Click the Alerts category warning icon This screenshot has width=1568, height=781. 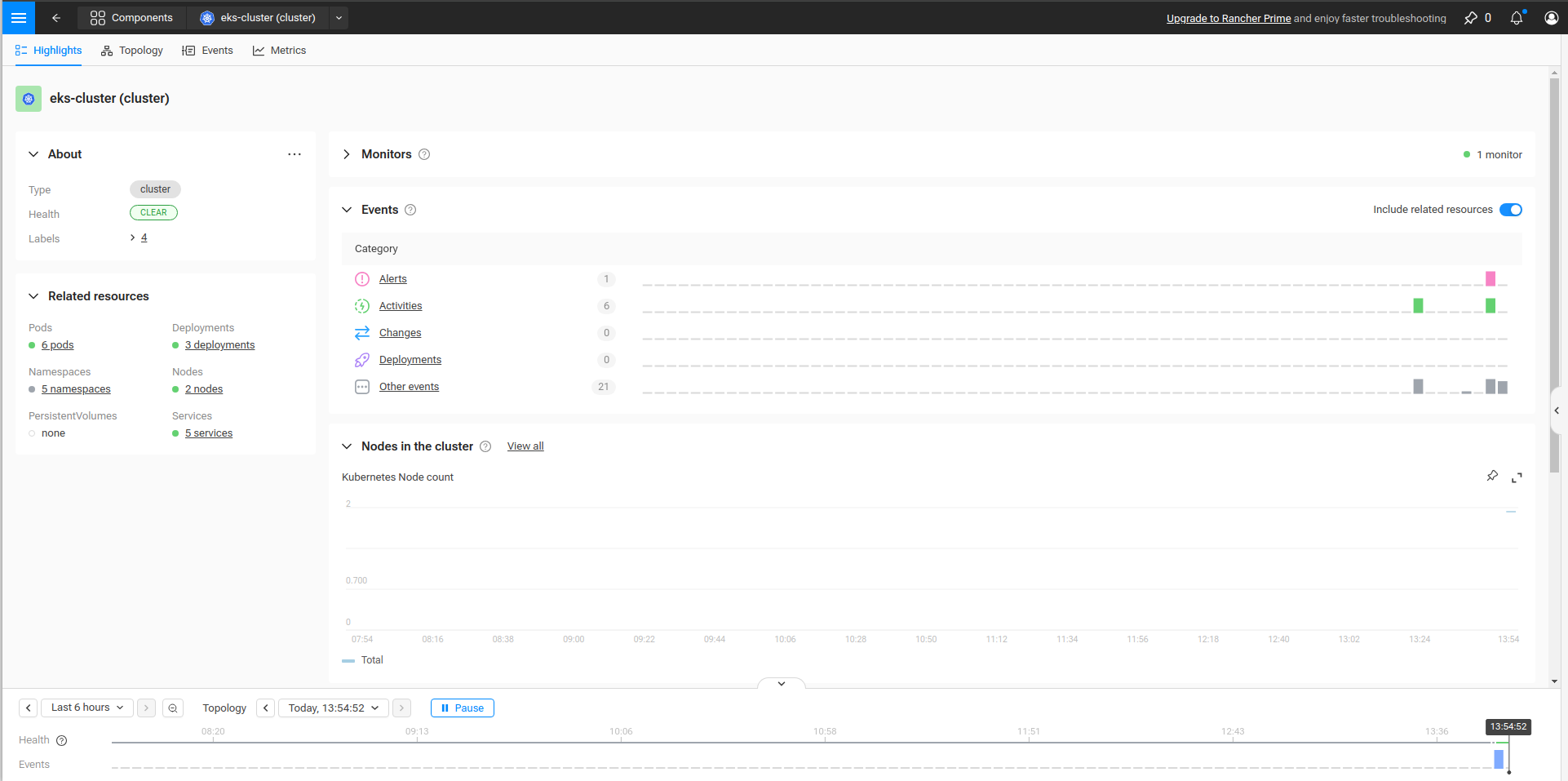point(361,278)
